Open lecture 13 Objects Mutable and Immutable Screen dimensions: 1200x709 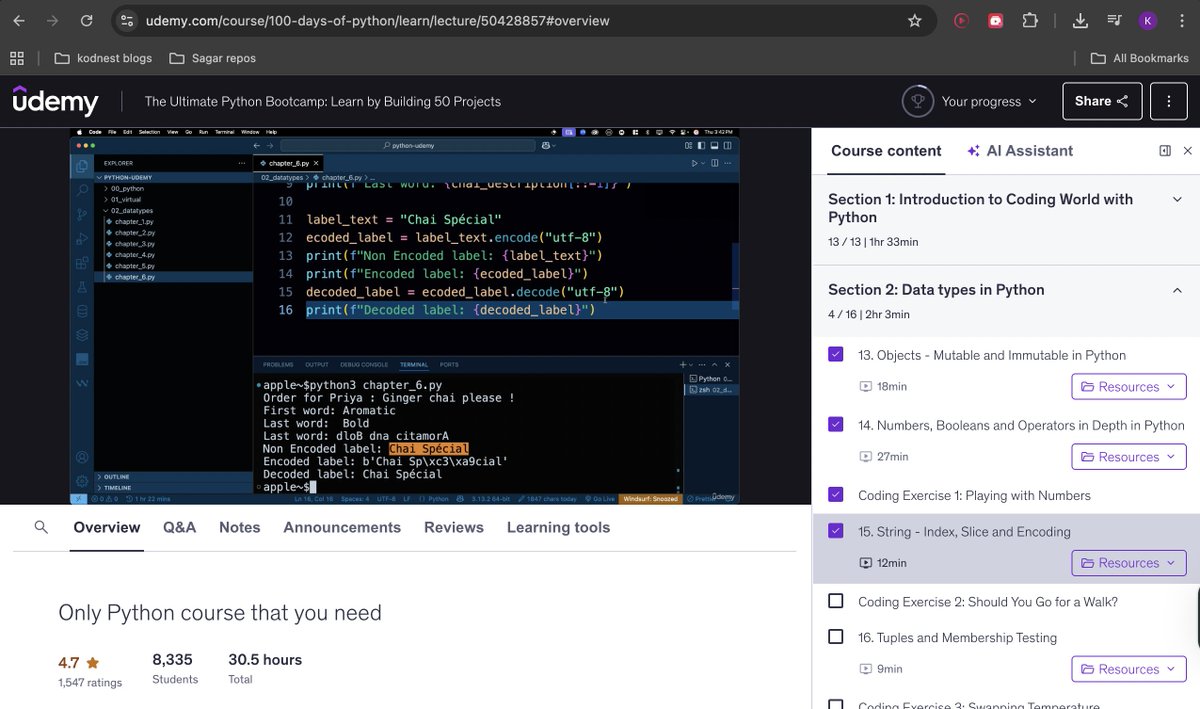(x=992, y=355)
